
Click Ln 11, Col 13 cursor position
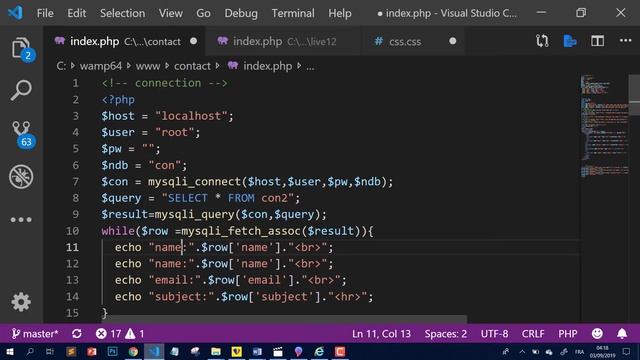click(x=381, y=334)
